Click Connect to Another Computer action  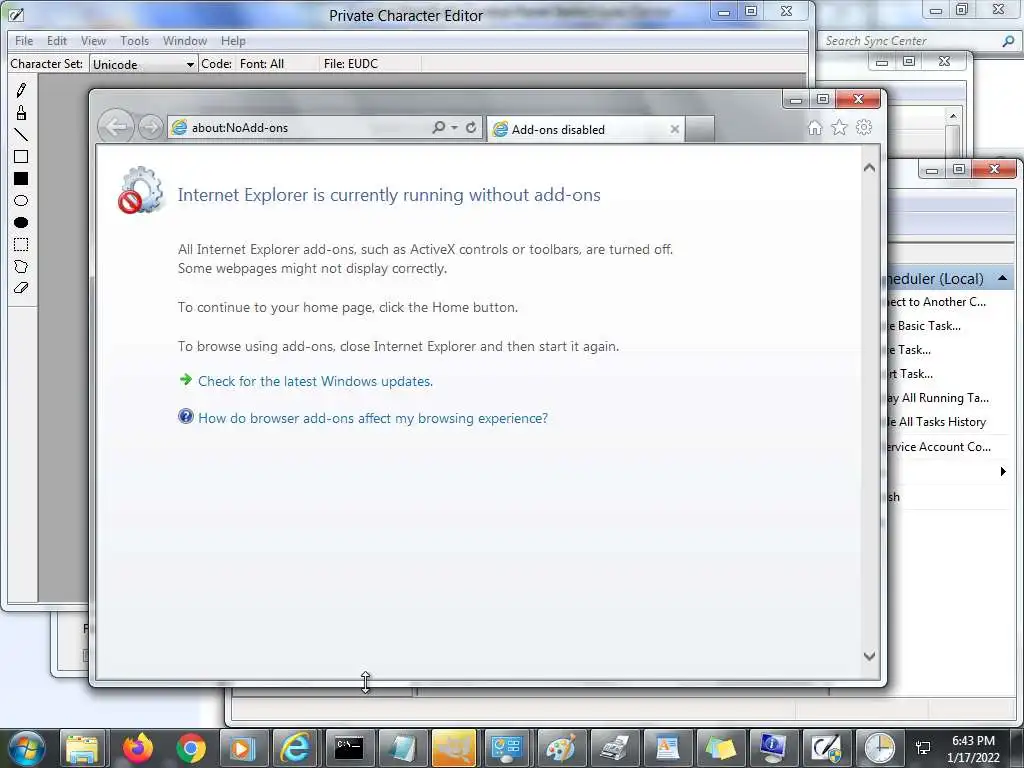coord(936,302)
